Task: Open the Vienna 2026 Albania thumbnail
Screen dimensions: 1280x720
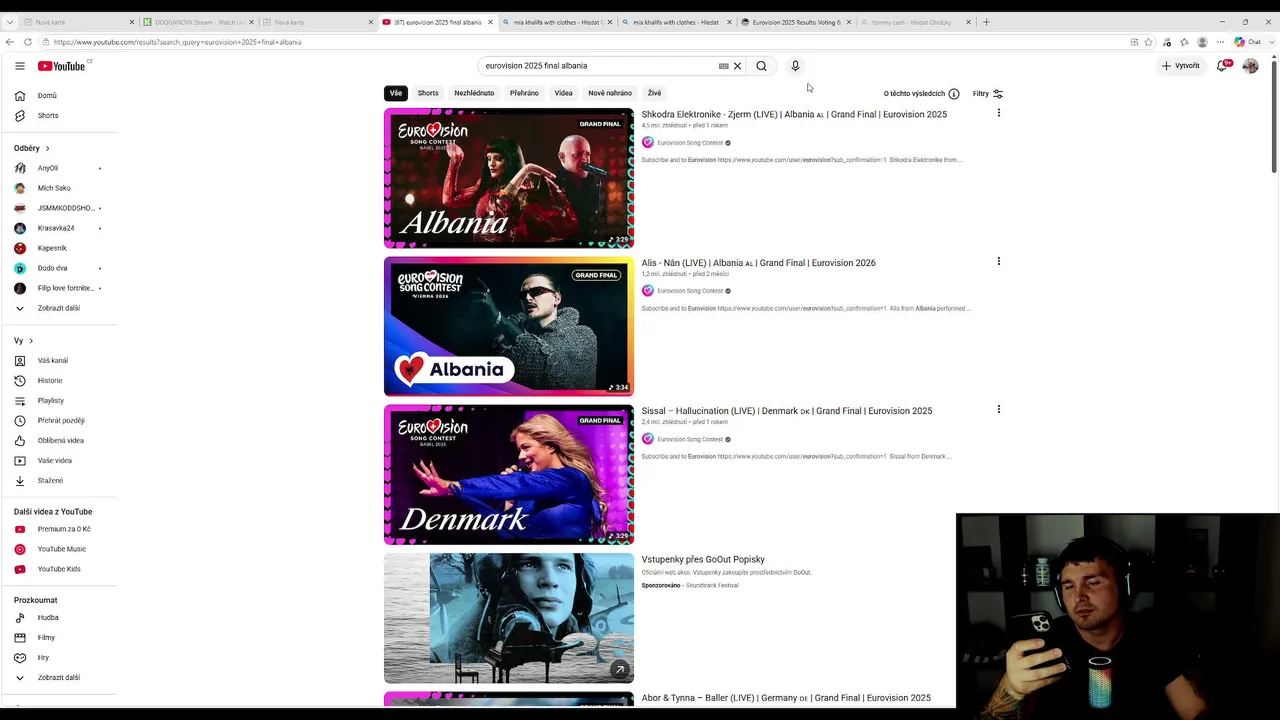Action: [509, 326]
